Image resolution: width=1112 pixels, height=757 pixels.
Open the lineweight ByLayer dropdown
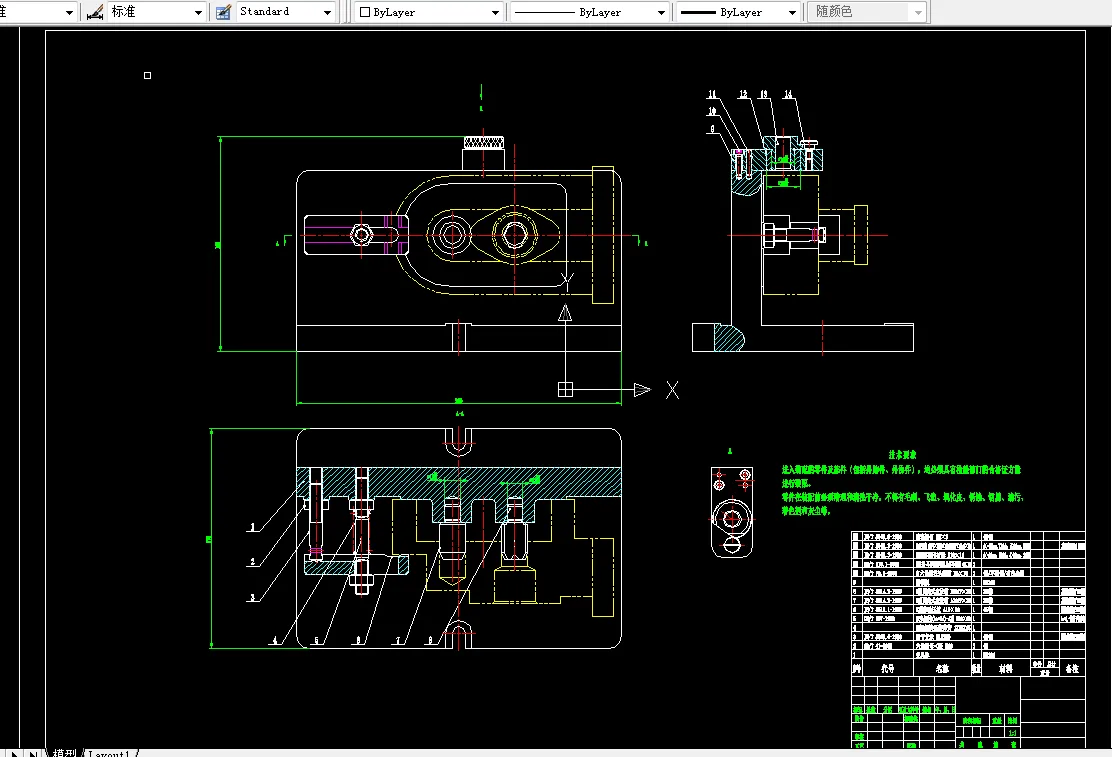(792, 12)
